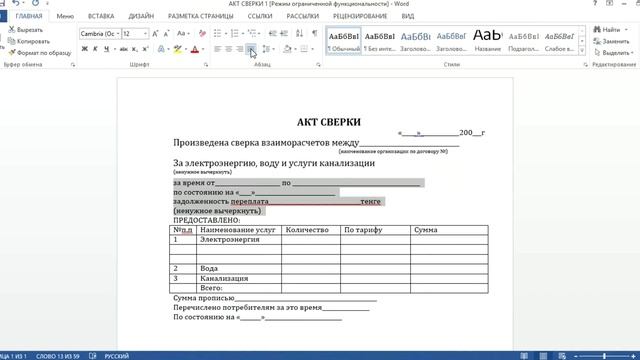640x360 pixels.
Task: Click the proofing book icon in the status bar
Action: 93,356
